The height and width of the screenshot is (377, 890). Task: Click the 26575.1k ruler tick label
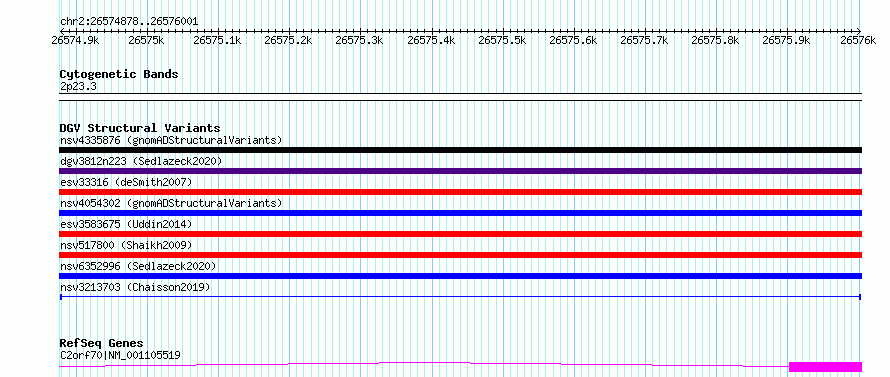(x=217, y=40)
